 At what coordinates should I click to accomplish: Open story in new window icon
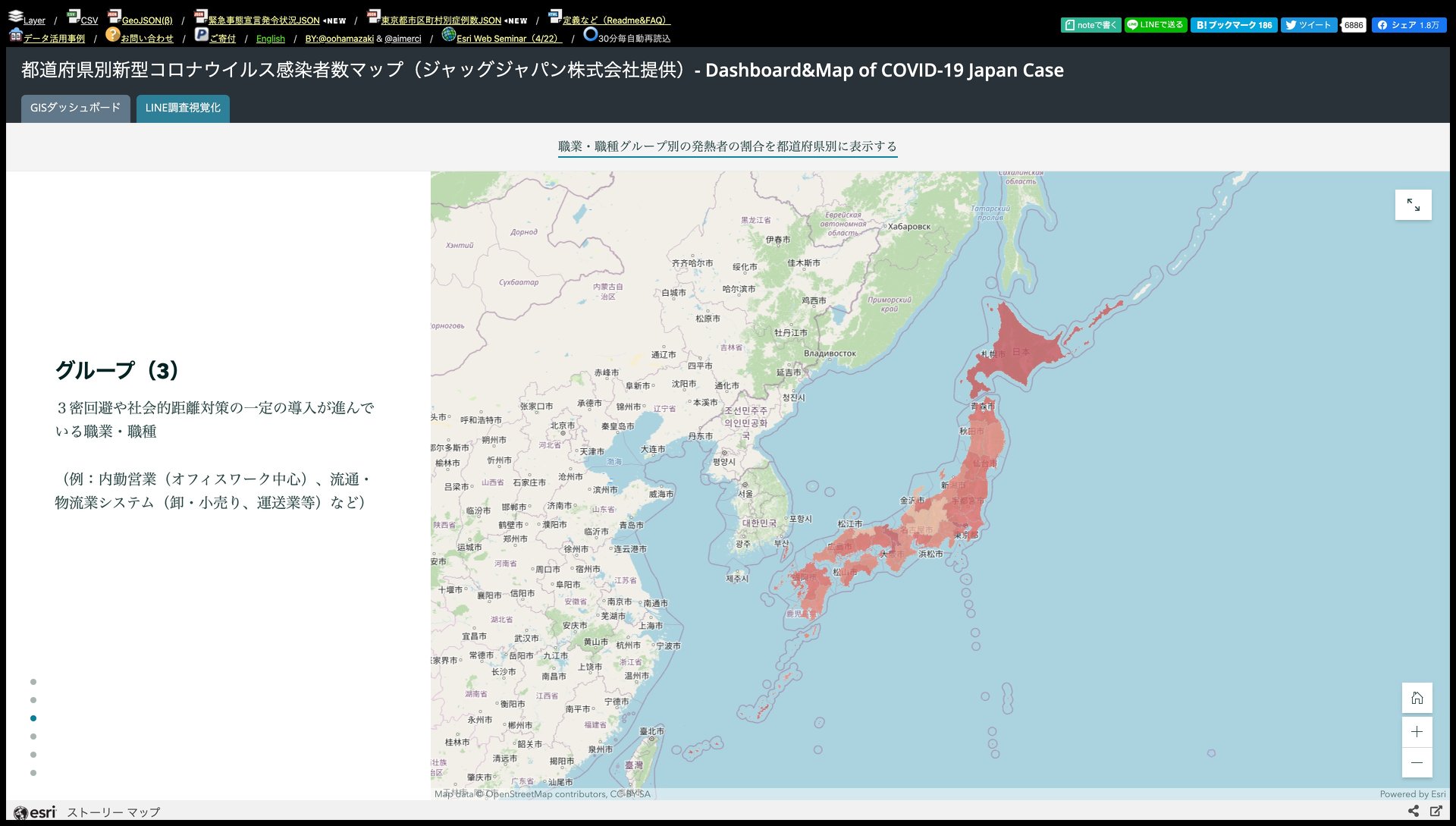pos(1436,811)
